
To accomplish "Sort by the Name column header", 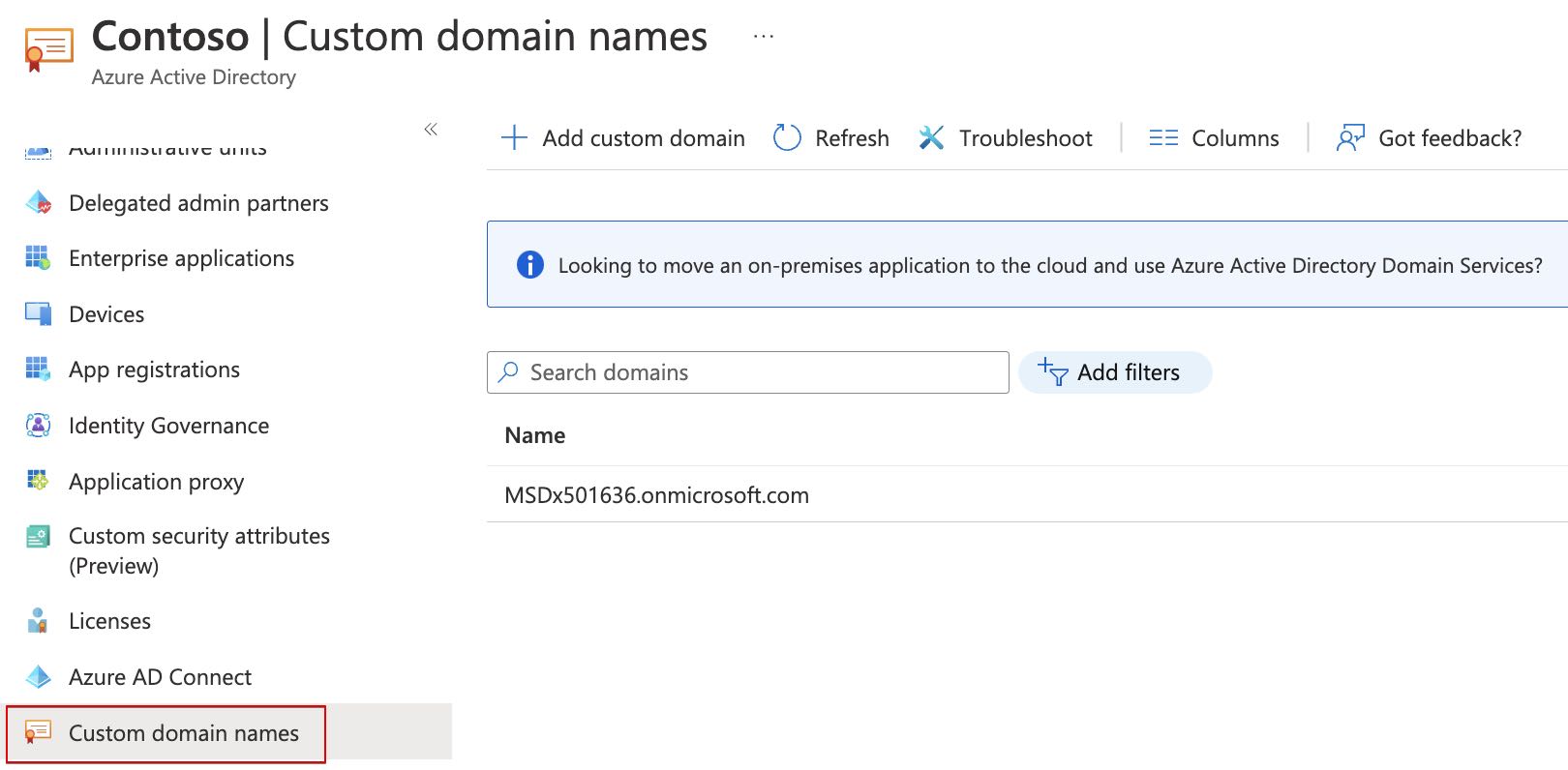I will point(535,435).
